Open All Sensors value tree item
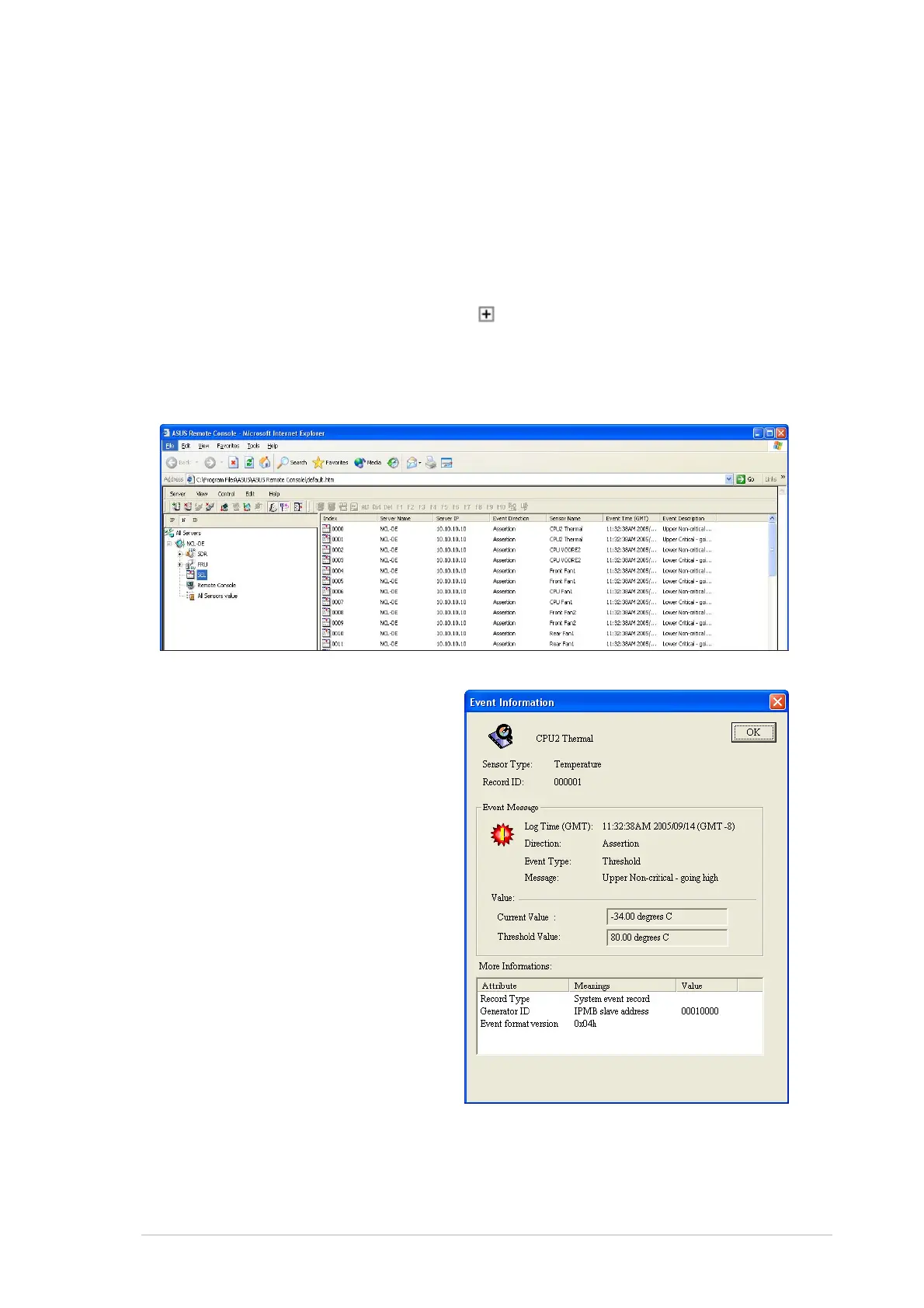The image size is (924, 1308). click(x=217, y=596)
